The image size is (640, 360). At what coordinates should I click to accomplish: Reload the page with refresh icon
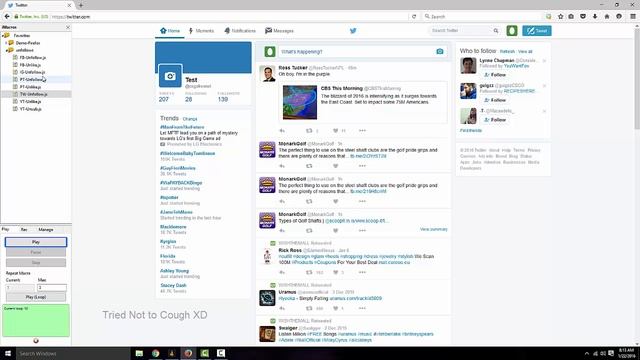click(x=414, y=16)
